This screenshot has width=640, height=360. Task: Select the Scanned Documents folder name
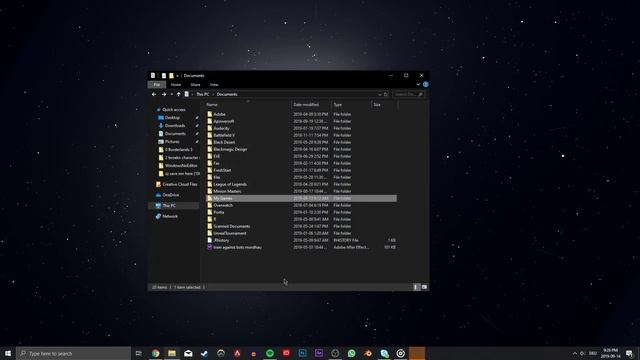tap(232, 226)
